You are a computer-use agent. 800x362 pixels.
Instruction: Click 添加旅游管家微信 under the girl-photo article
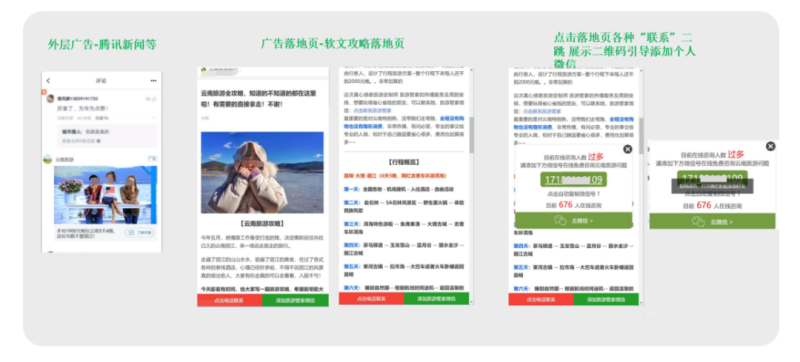295,300
